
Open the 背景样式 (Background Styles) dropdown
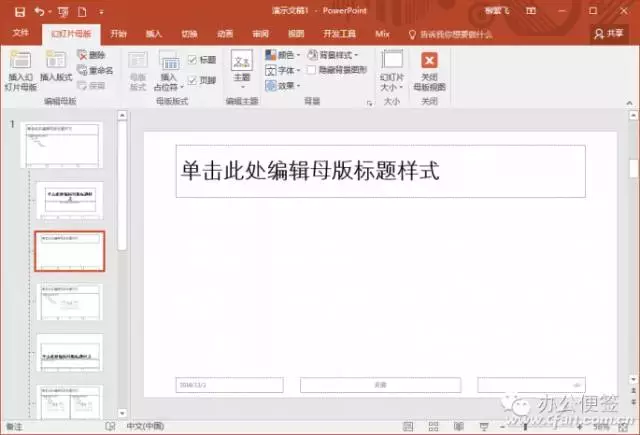point(332,55)
